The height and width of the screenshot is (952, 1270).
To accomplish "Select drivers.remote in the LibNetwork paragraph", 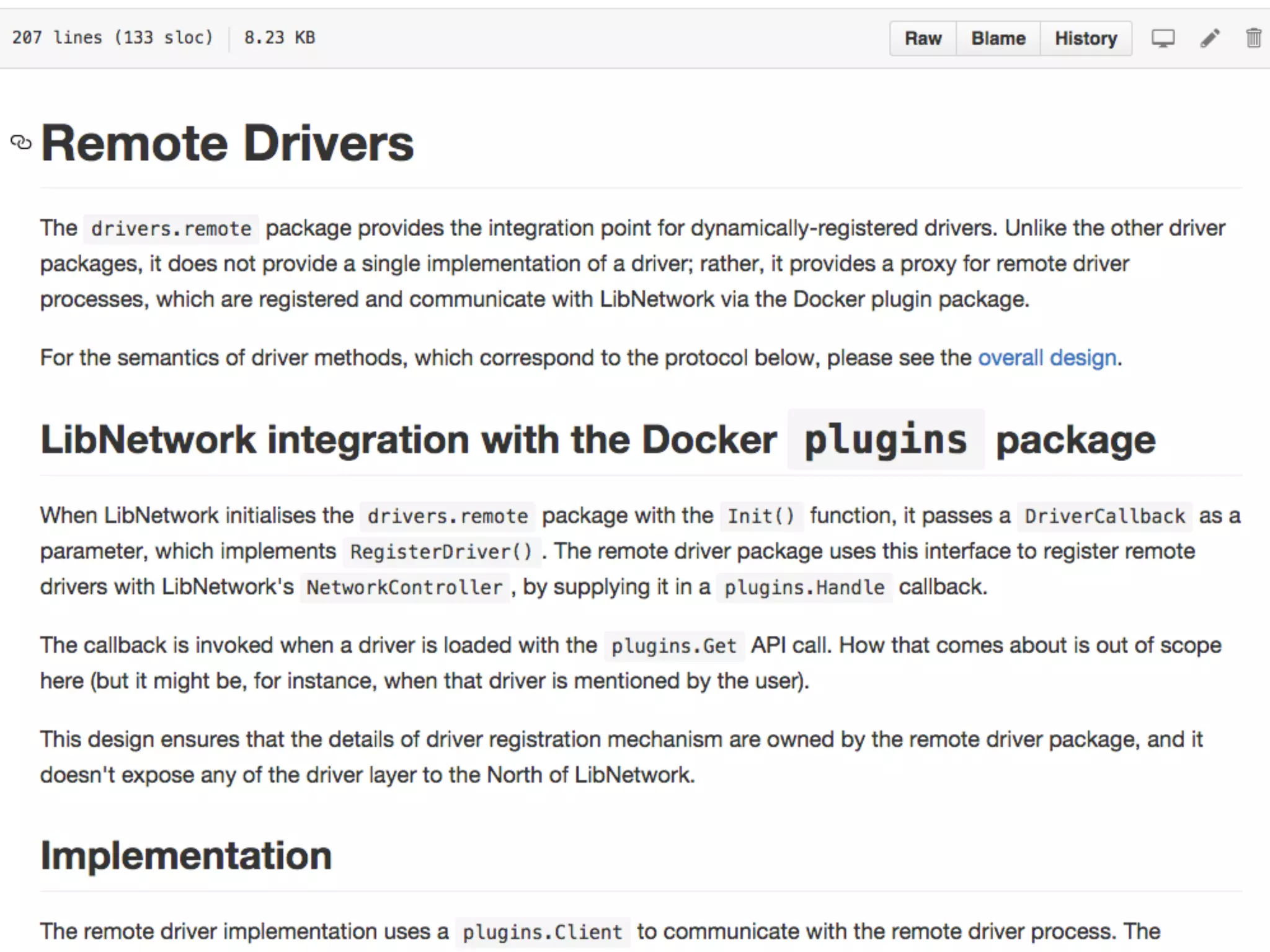I will pyautogui.click(x=447, y=516).
